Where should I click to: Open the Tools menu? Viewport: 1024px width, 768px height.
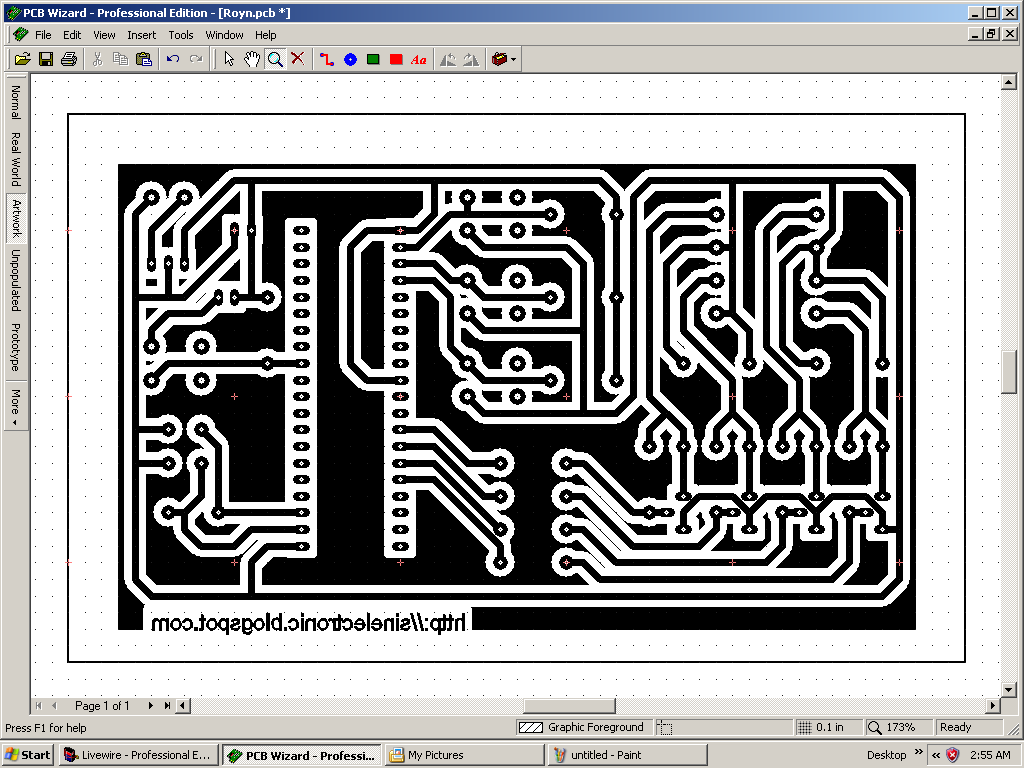click(x=180, y=34)
